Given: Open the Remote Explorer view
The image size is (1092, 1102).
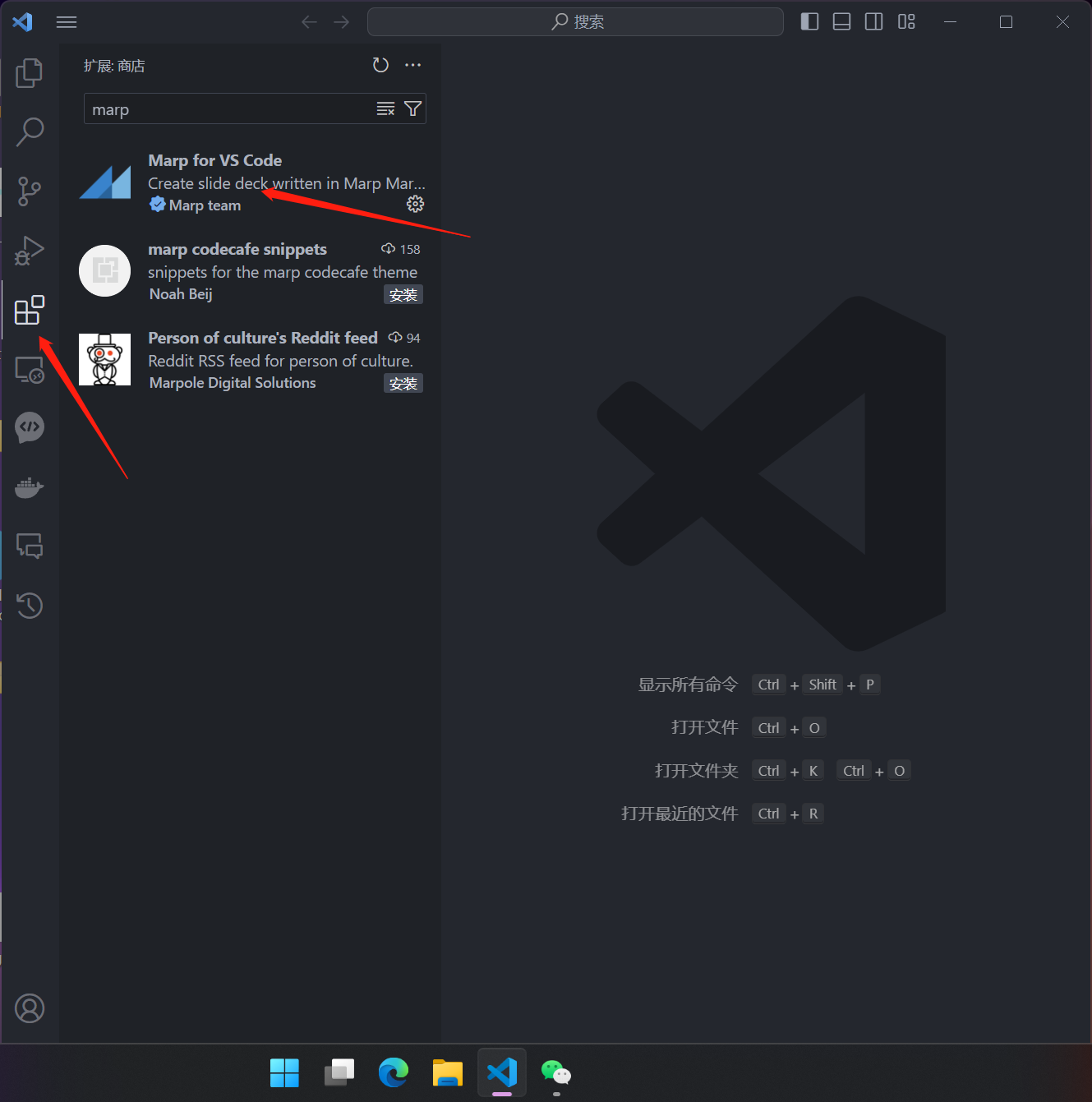Looking at the screenshot, I should (x=30, y=370).
